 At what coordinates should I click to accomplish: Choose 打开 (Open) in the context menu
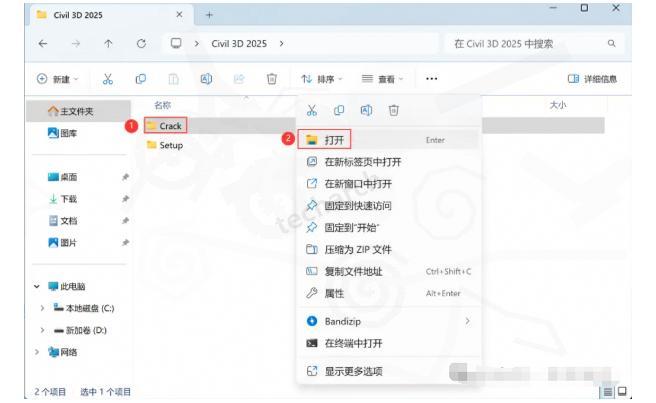tap(389, 140)
